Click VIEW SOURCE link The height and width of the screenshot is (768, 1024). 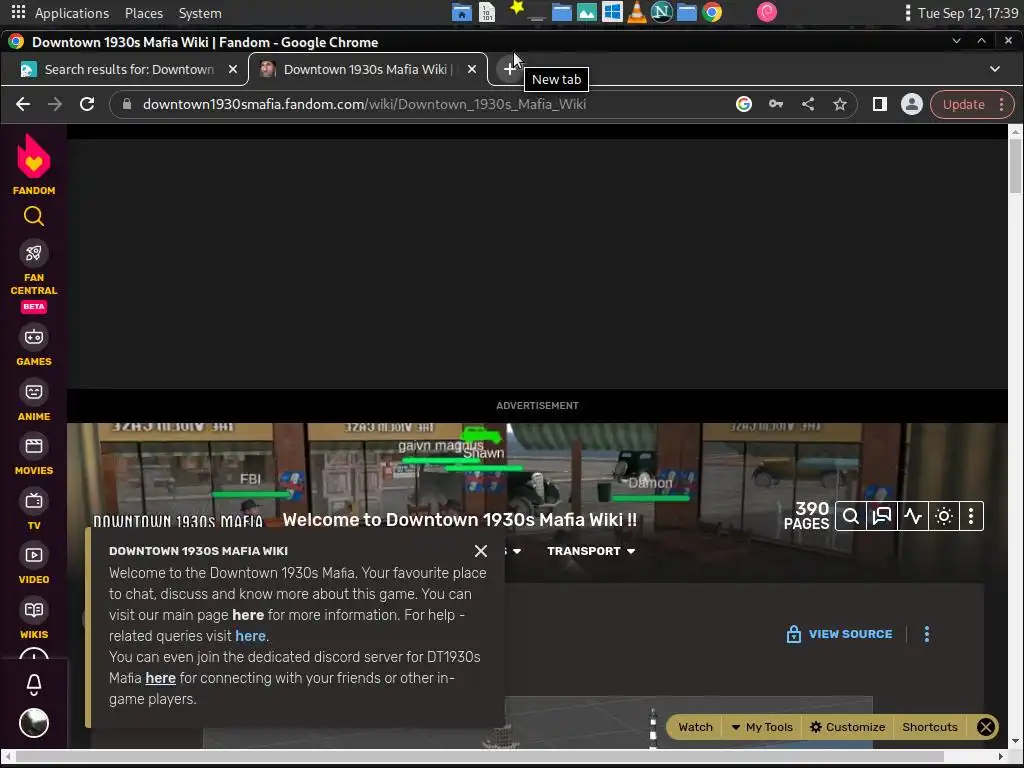point(839,634)
